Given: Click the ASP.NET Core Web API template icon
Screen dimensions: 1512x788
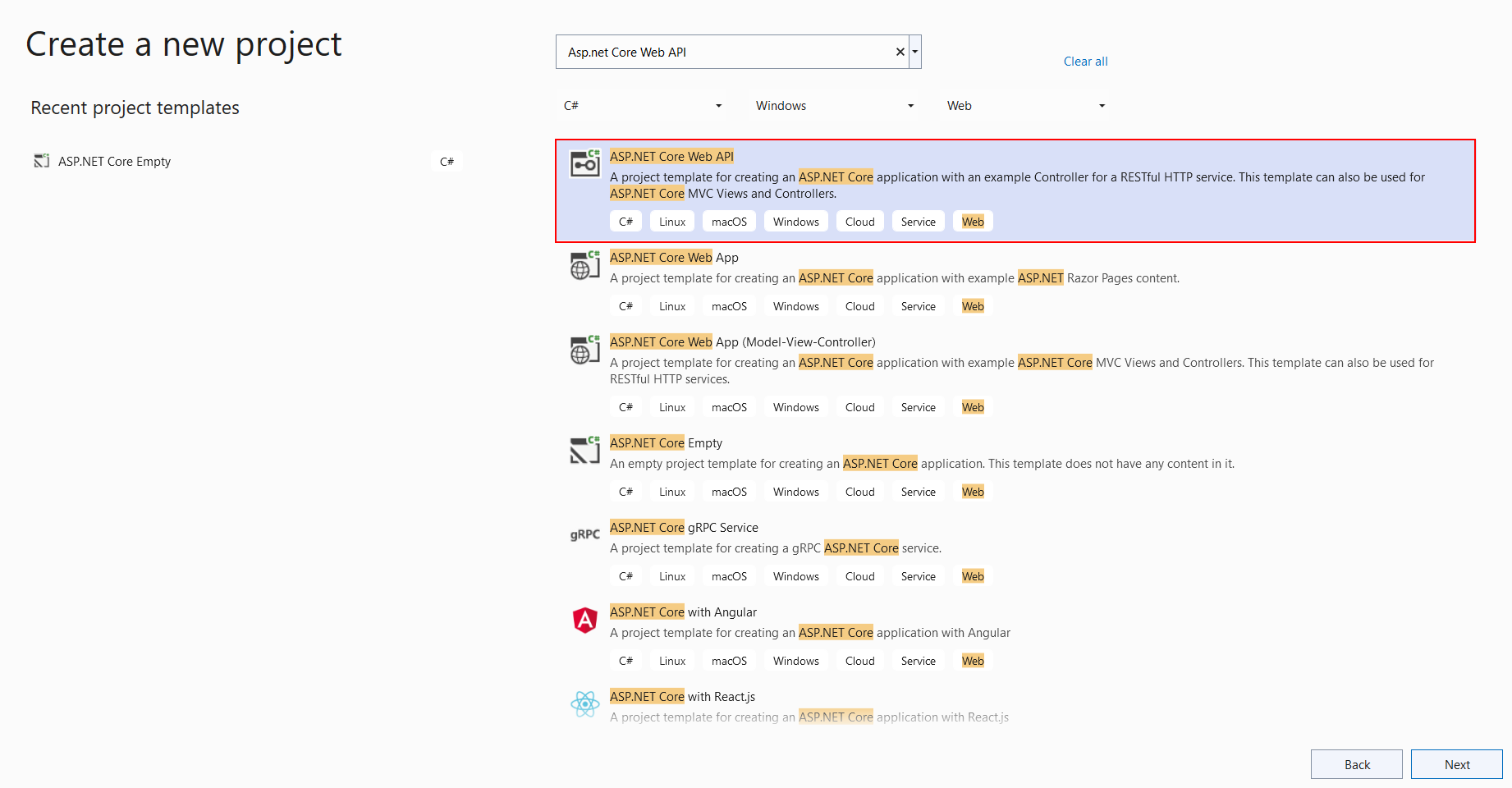Looking at the screenshot, I should point(585,163).
